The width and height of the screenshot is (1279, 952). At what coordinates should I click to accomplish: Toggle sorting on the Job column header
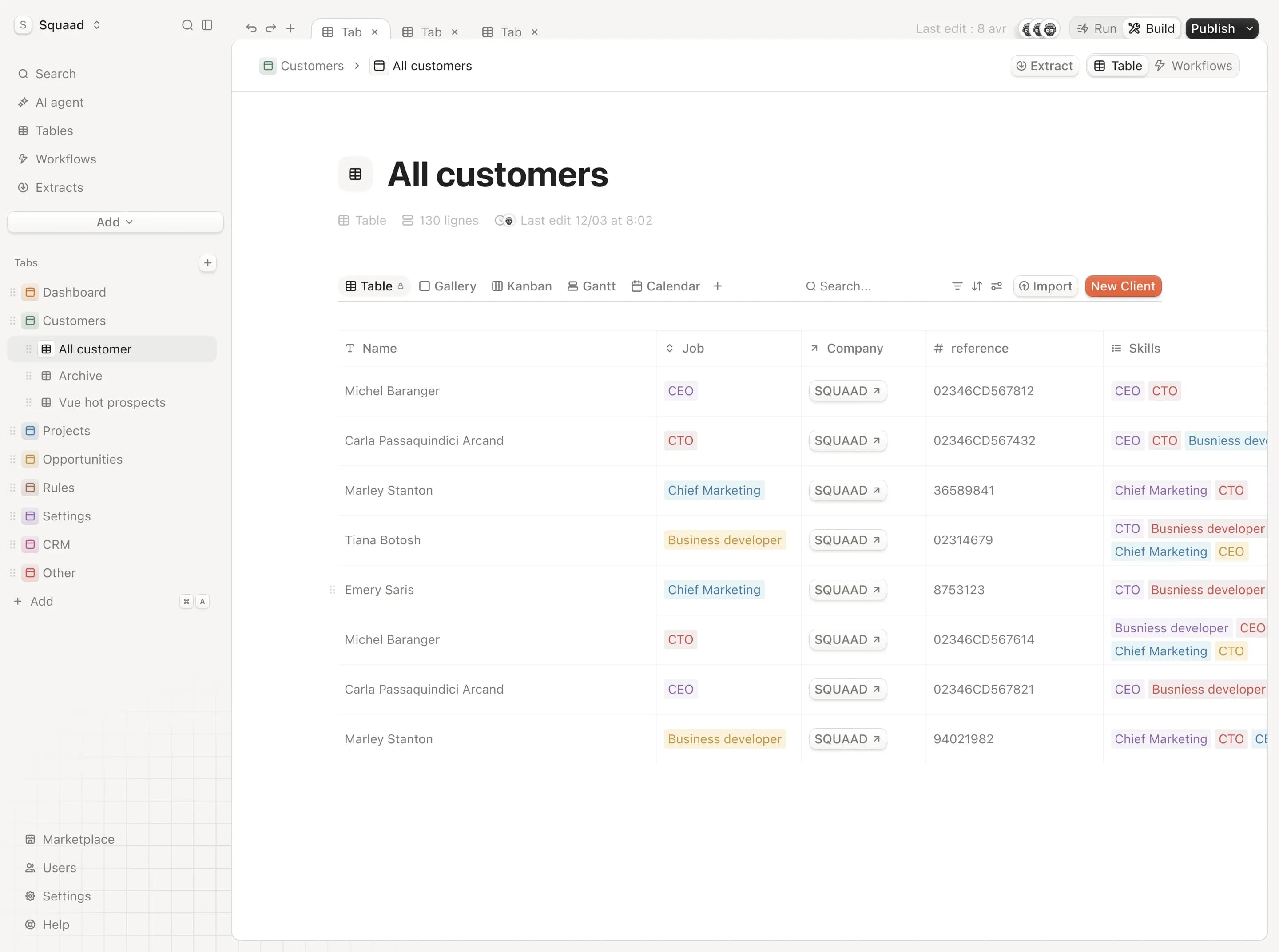pos(670,348)
